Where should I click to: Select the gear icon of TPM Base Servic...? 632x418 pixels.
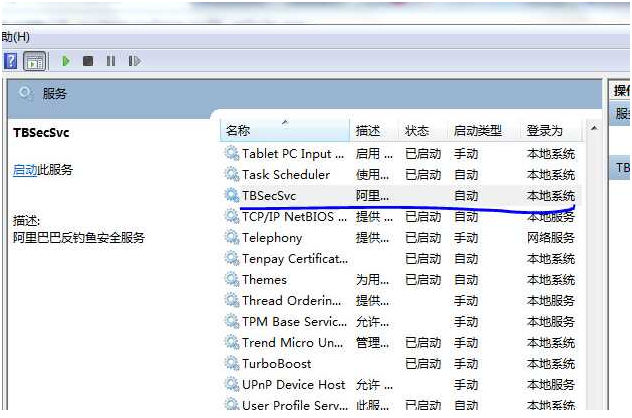[x=232, y=321]
